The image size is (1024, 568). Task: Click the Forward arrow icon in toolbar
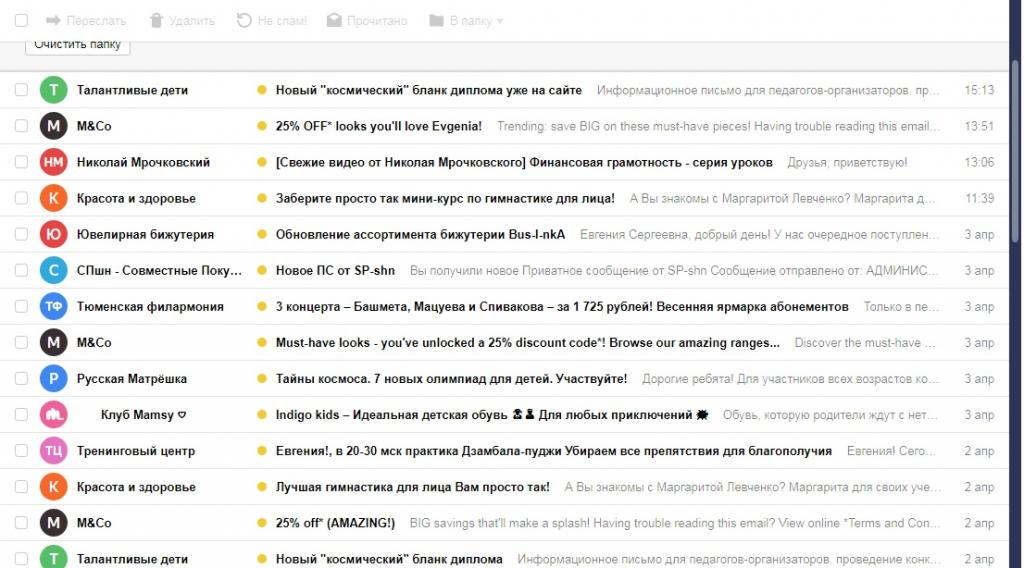point(54,20)
